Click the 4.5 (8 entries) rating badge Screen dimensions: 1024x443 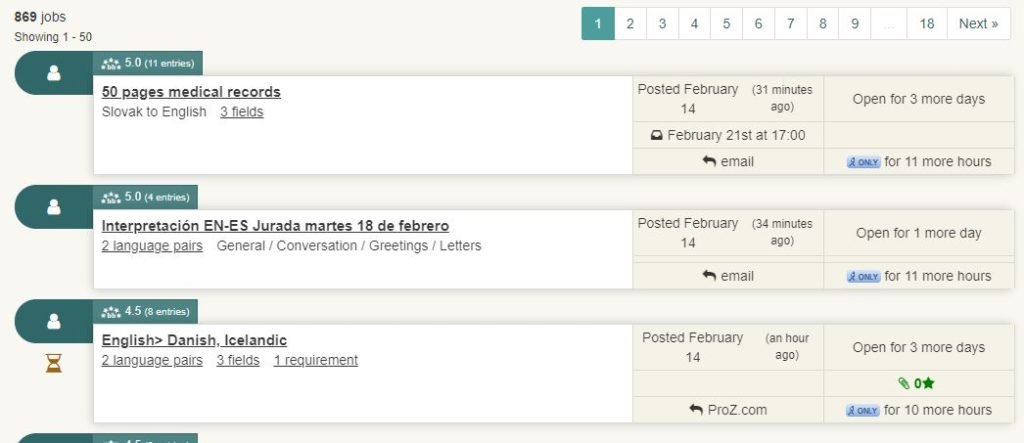pos(145,311)
